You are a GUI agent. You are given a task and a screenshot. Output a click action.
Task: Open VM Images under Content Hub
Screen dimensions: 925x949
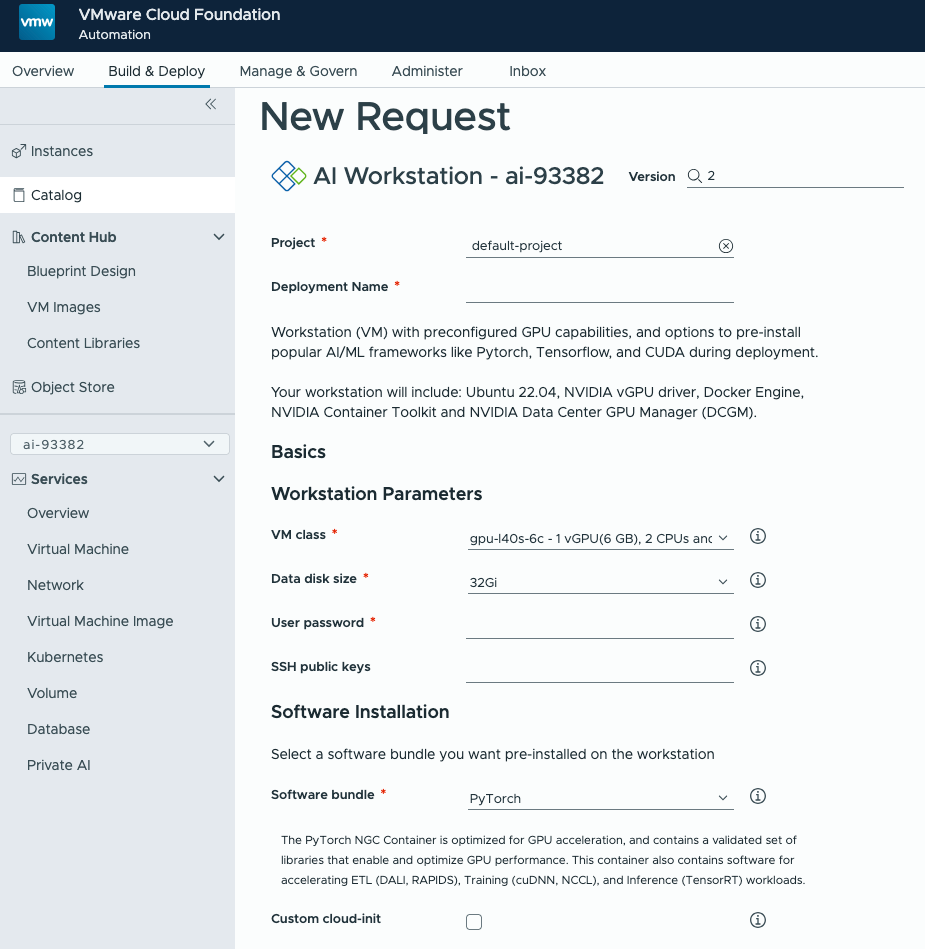coord(64,307)
